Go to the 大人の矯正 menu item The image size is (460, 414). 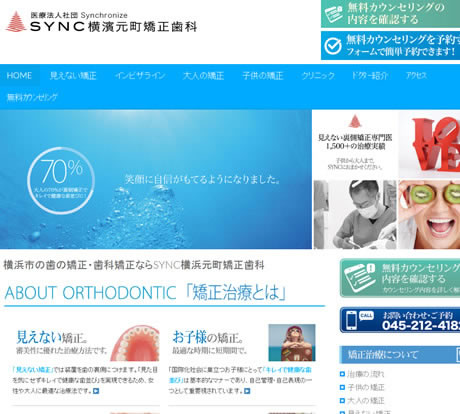(203, 76)
